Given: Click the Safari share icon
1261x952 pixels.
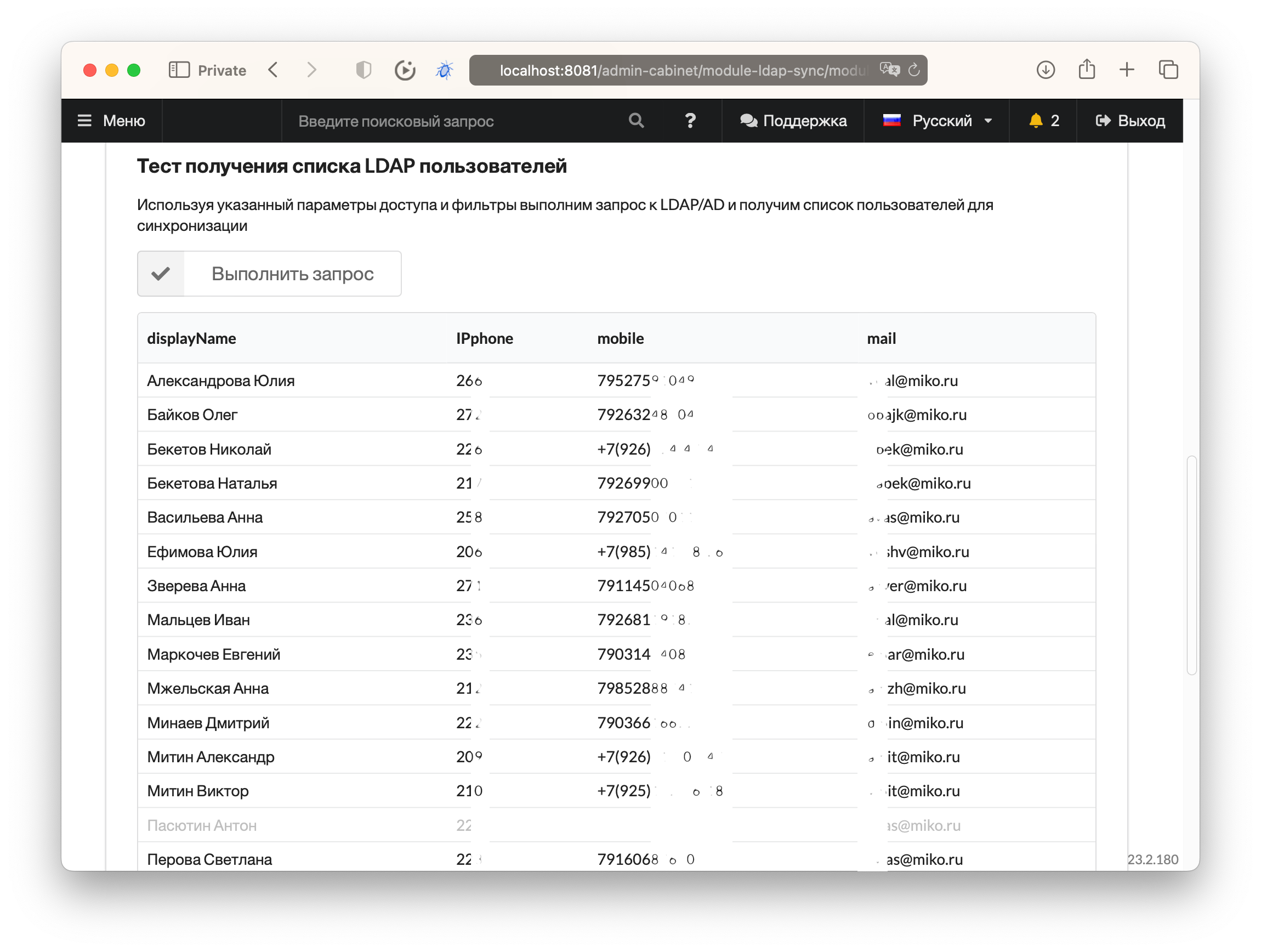Looking at the screenshot, I should tap(1087, 70).
